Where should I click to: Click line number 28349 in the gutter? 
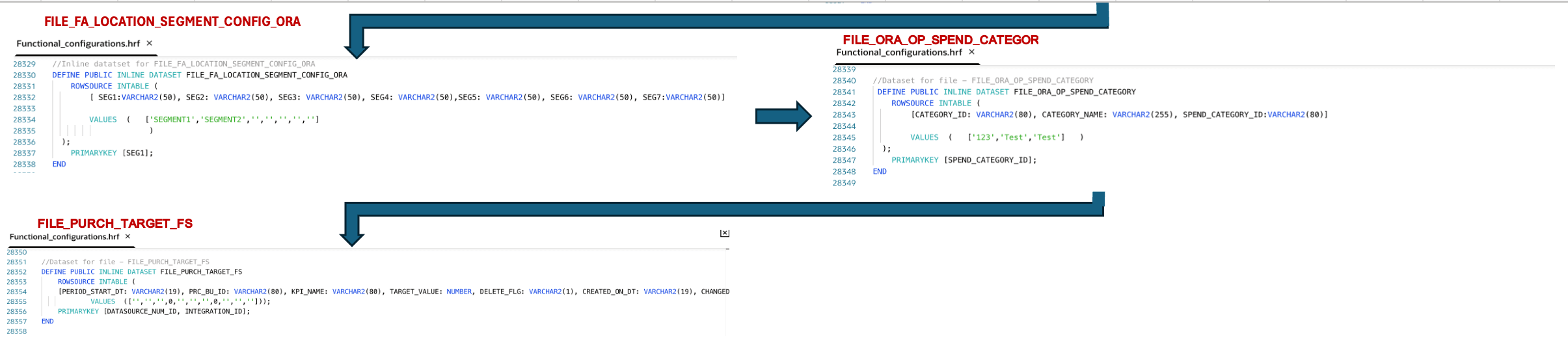pos(844,183)
